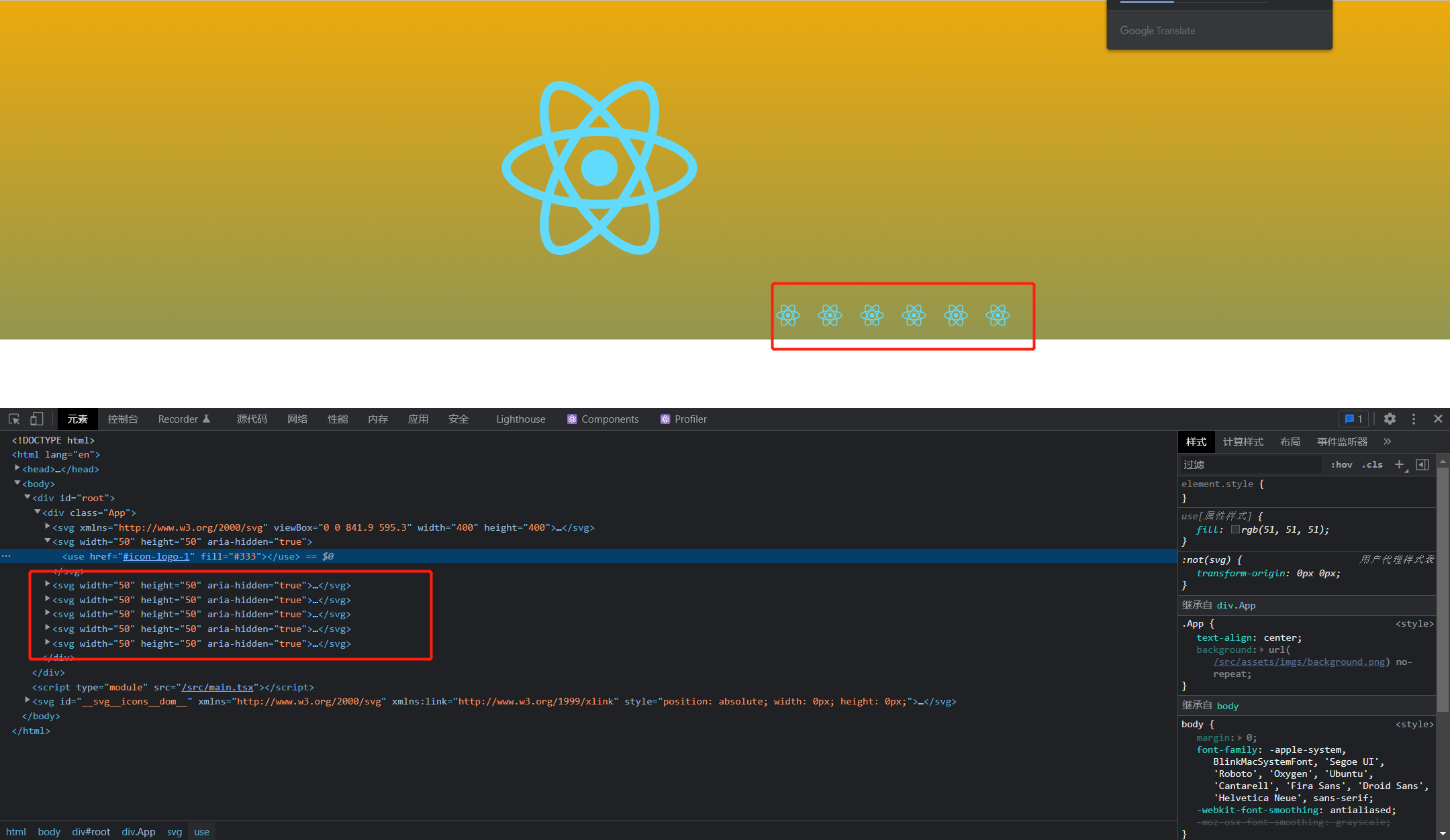Open the DevTools more options menu
This screenshot has height=840, width=1450.
[x=1414, y=419]
